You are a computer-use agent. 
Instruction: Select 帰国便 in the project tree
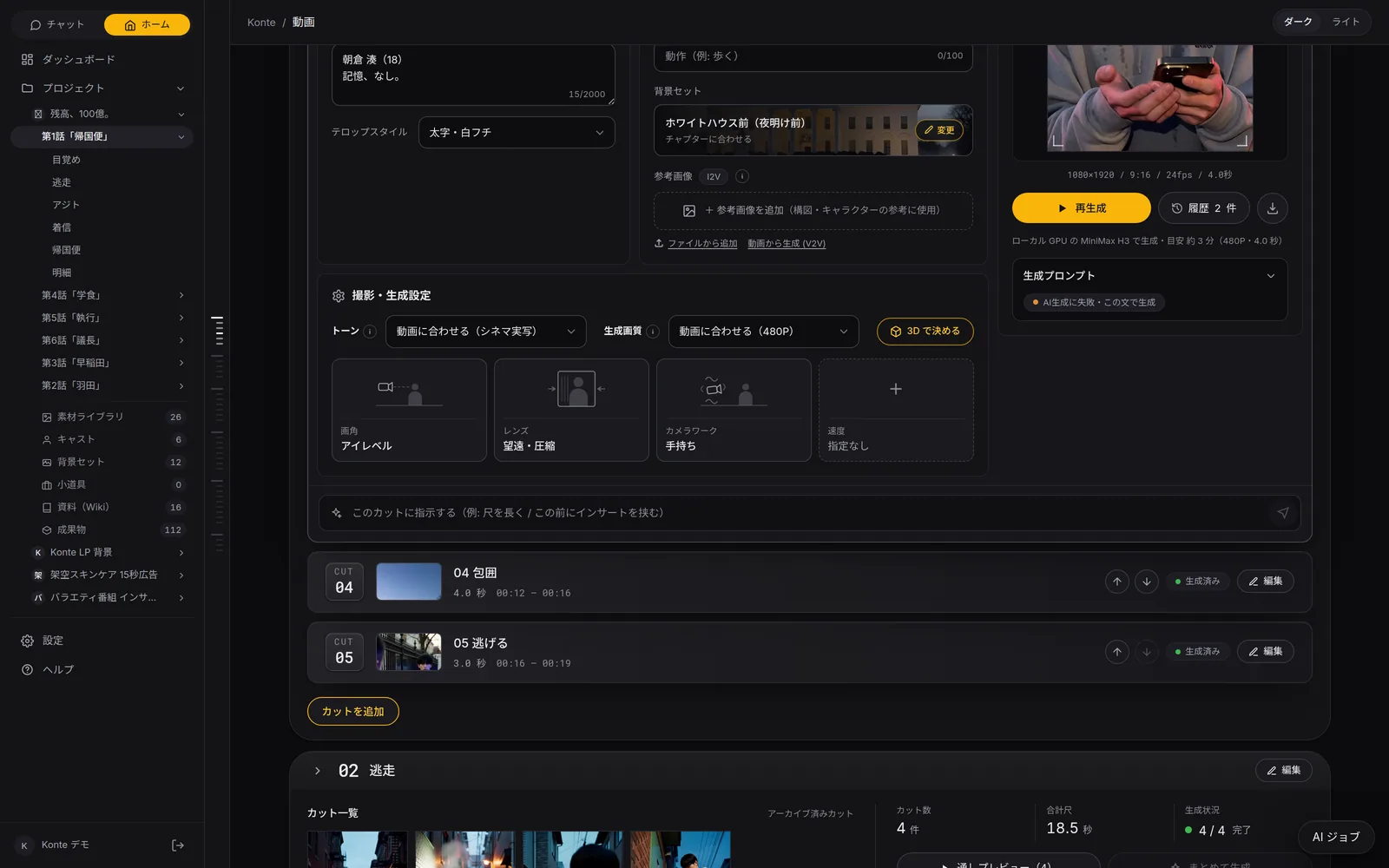coord(66,250)
